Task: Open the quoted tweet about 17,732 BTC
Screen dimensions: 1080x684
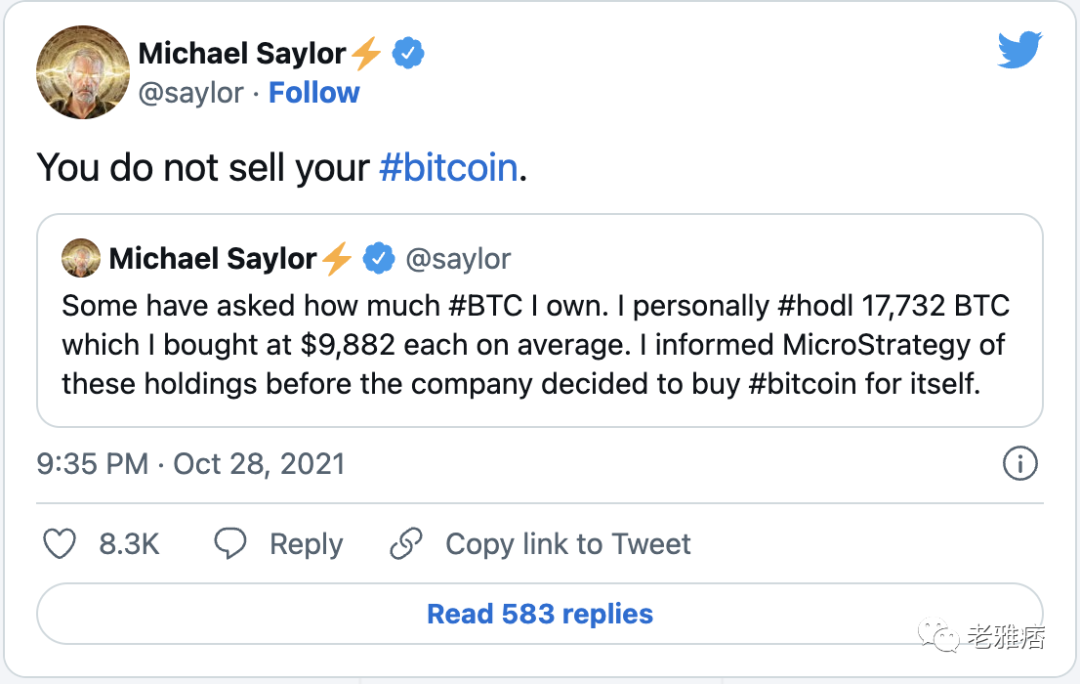Action: click(540, 320)
